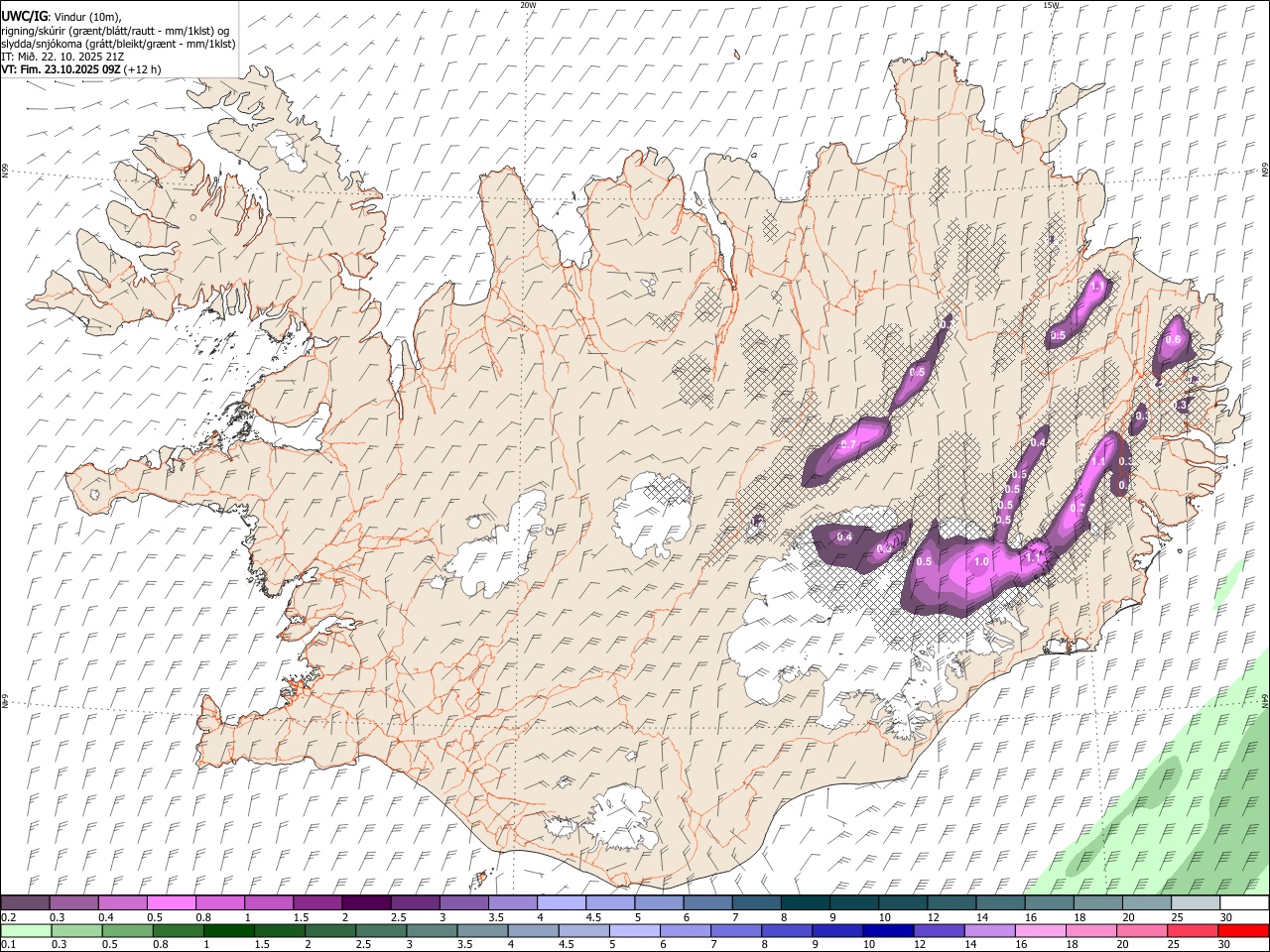The height and width of the screenshot is (952, 1270).
Task: Click the UWC/IG title text
Action: click(x=23, y=16)
